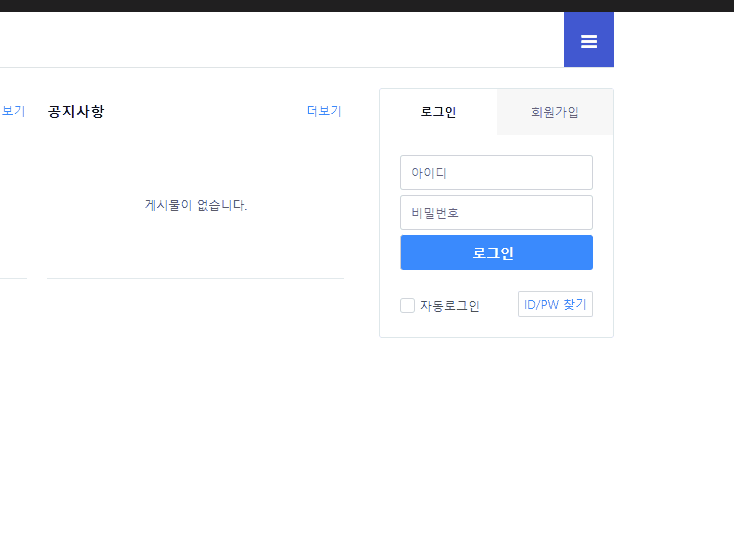Click the empty space right of 자동로그인
Viewport: 734px width, 534px height.
click(x=498, y=306)
